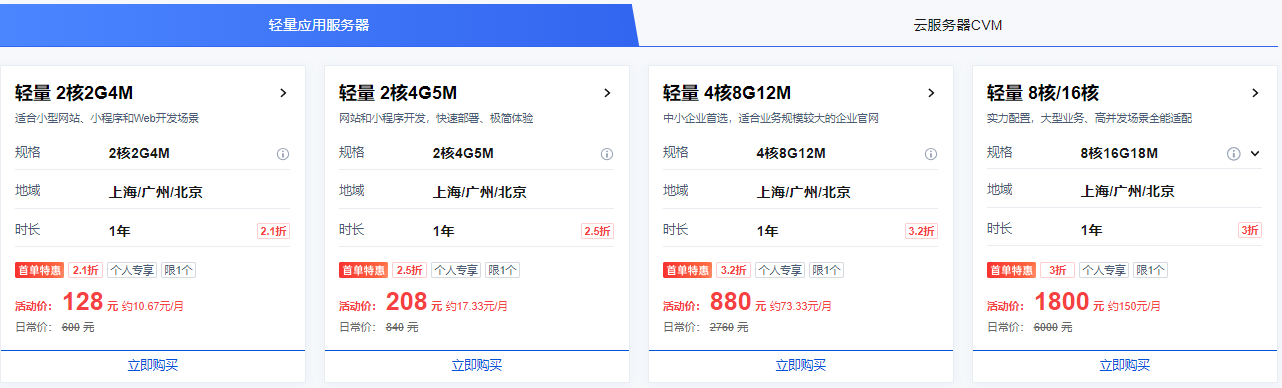Click the 3.2折 discount tag in 时长 row
Image resolution: width=1282 pixels, height=388 pixels.
tap(921, 231)
